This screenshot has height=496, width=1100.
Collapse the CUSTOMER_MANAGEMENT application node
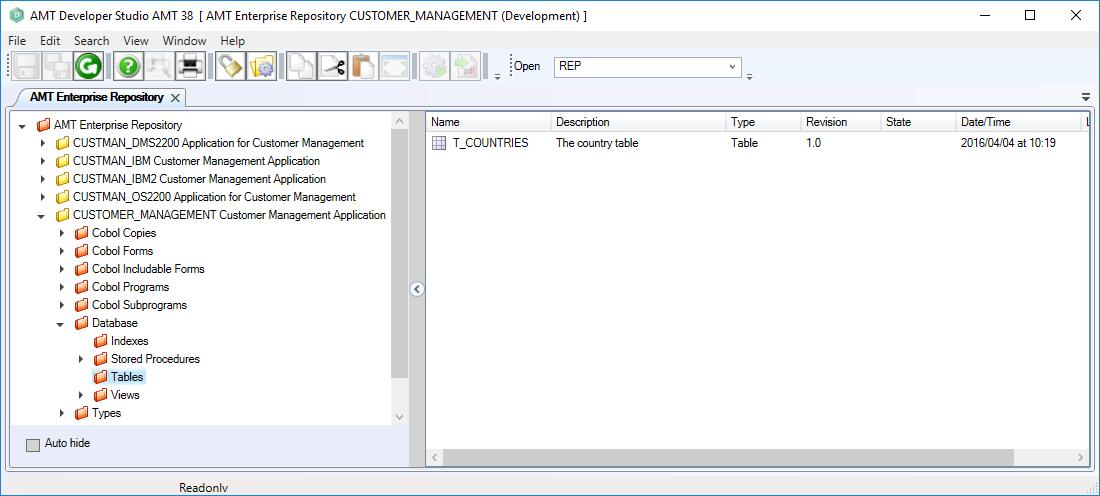click(41, 216)
